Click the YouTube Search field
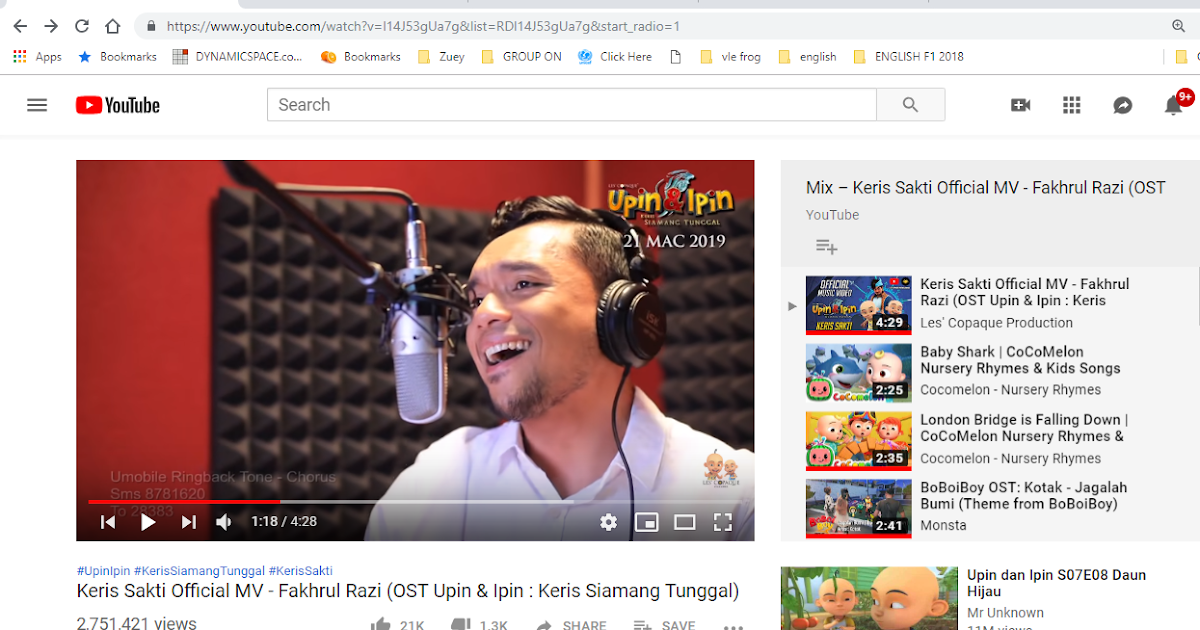The width and height of the screenshot is (1200, 630). click(571, 105)
